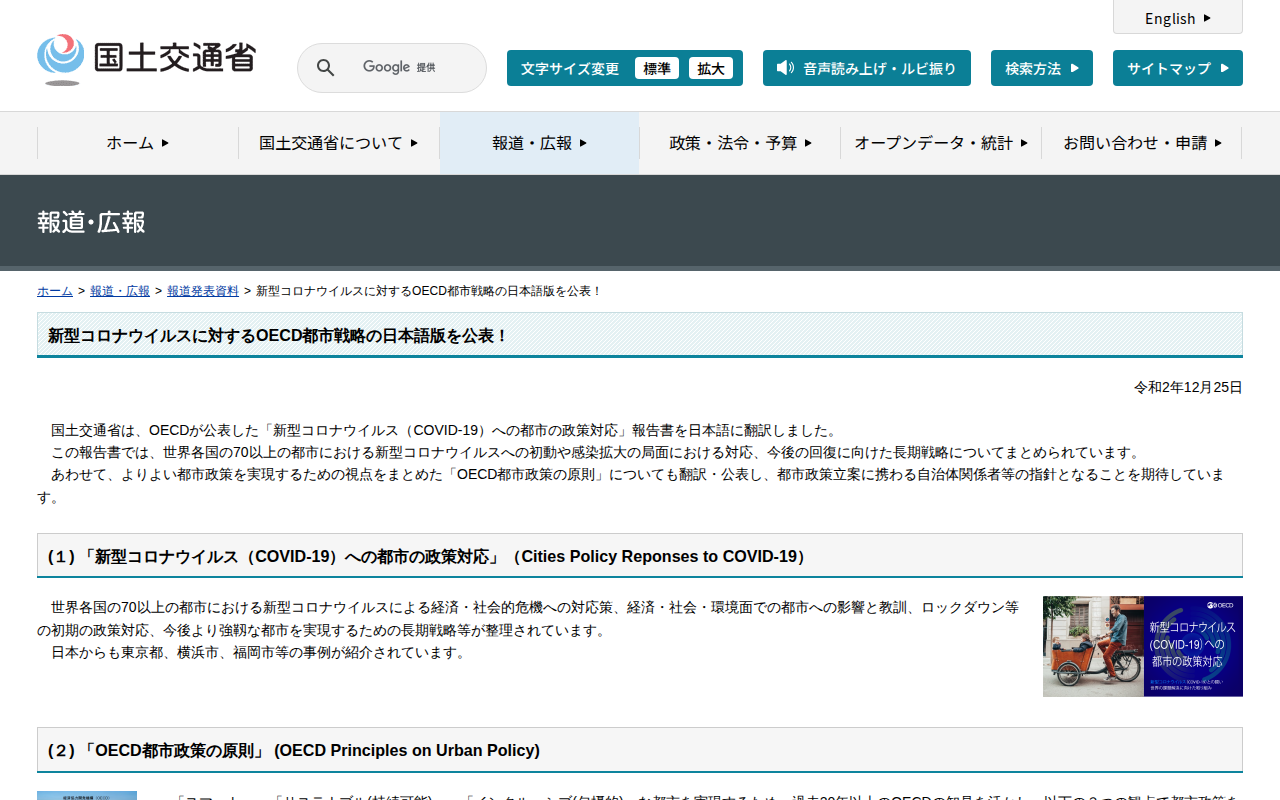Open the お問い合わせ・申請 menu item
1280x800 pixels.
click(1141, 143)
